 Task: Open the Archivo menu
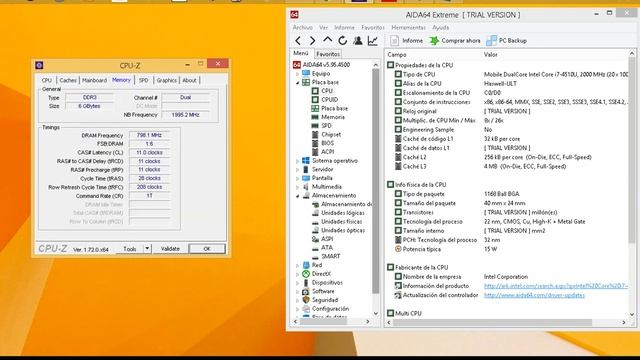[302, 27]
